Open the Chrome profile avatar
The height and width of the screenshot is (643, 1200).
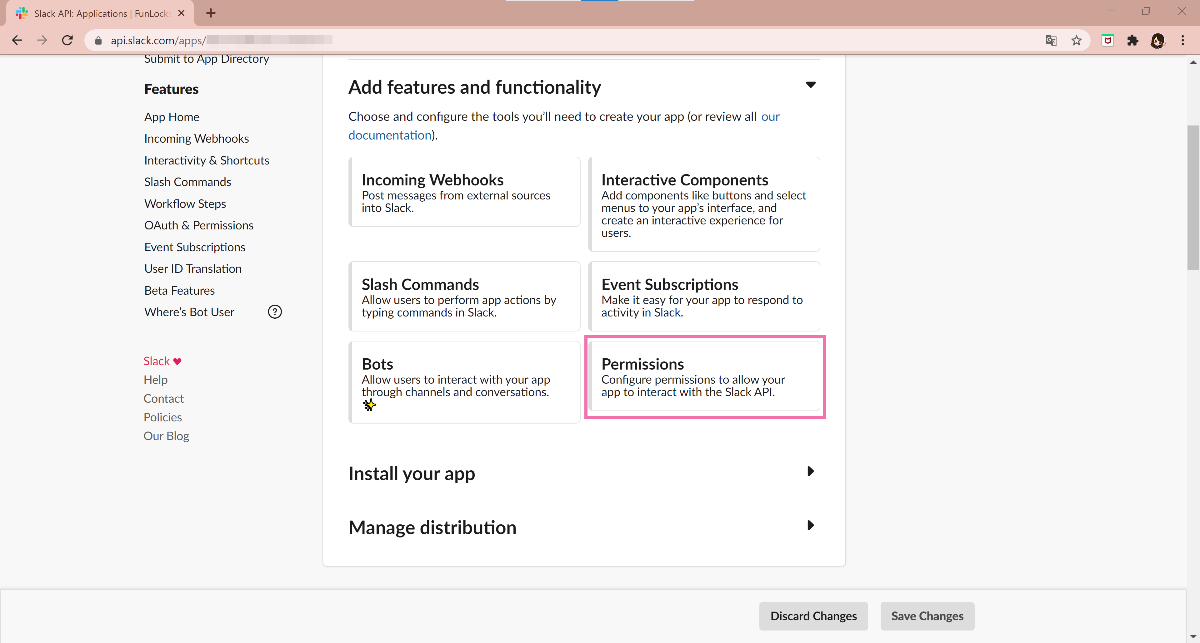pos(1157,41)
